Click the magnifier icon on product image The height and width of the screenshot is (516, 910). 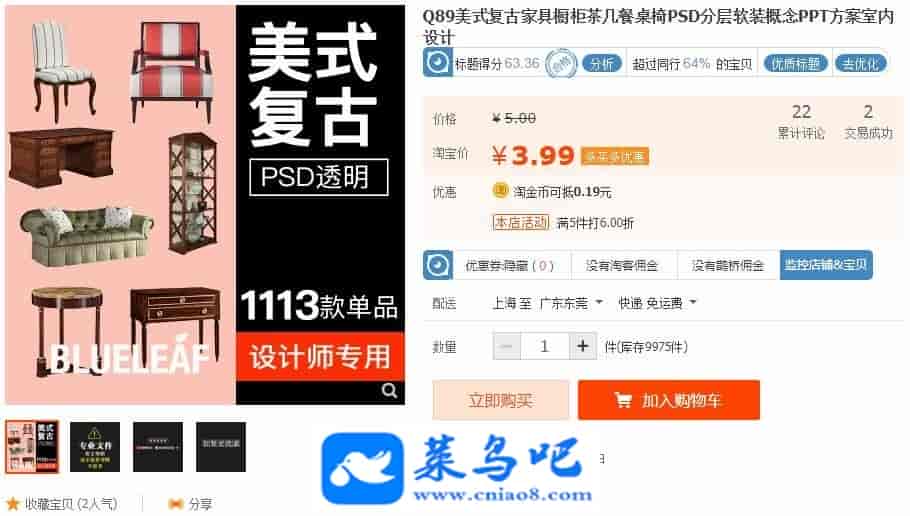(389, 391)
